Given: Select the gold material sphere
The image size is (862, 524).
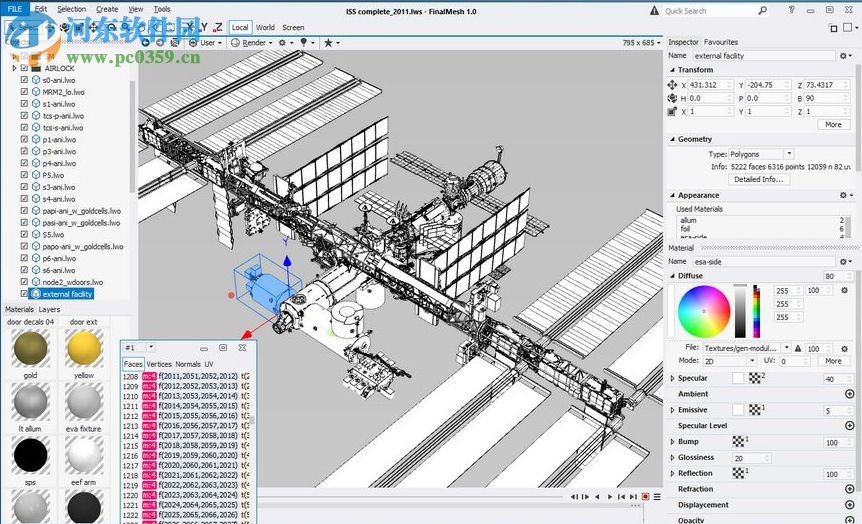Looking at the screenshot, I should 30,349.
